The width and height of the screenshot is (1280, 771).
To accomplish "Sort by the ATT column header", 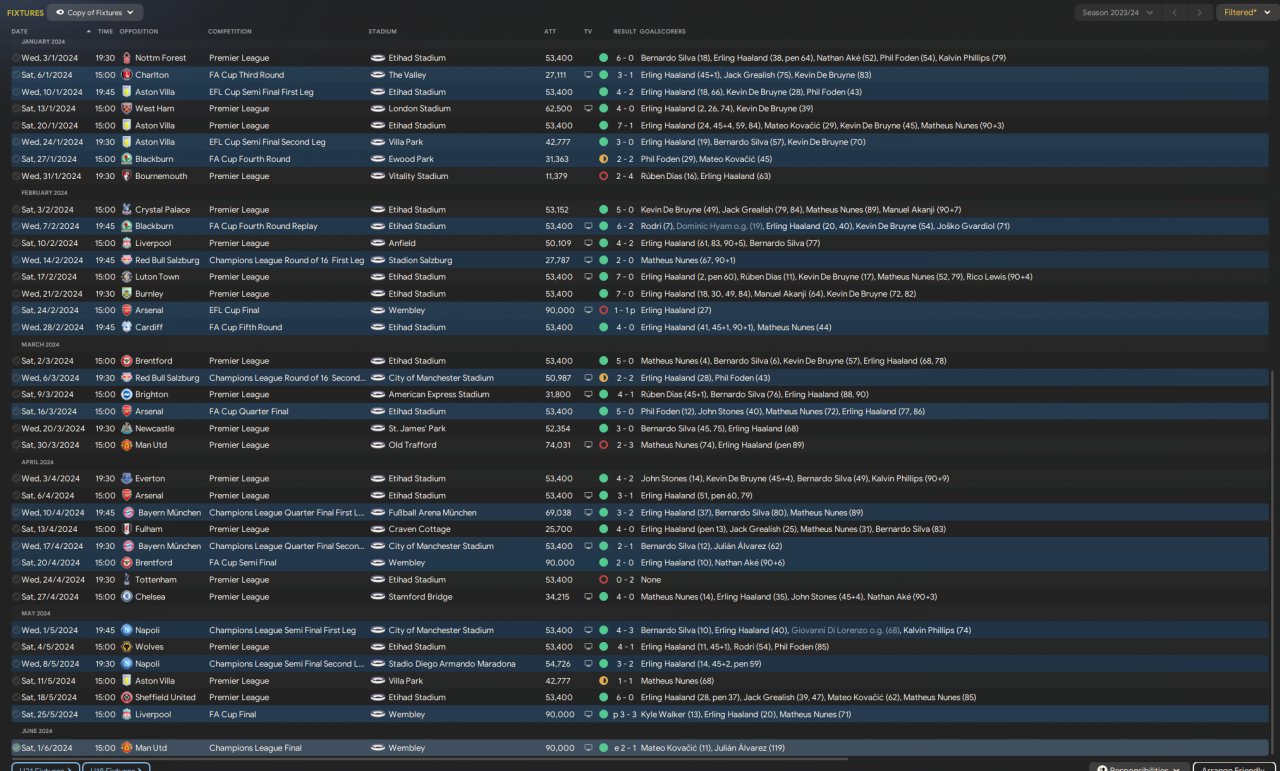I will click(x=550, y=32).
